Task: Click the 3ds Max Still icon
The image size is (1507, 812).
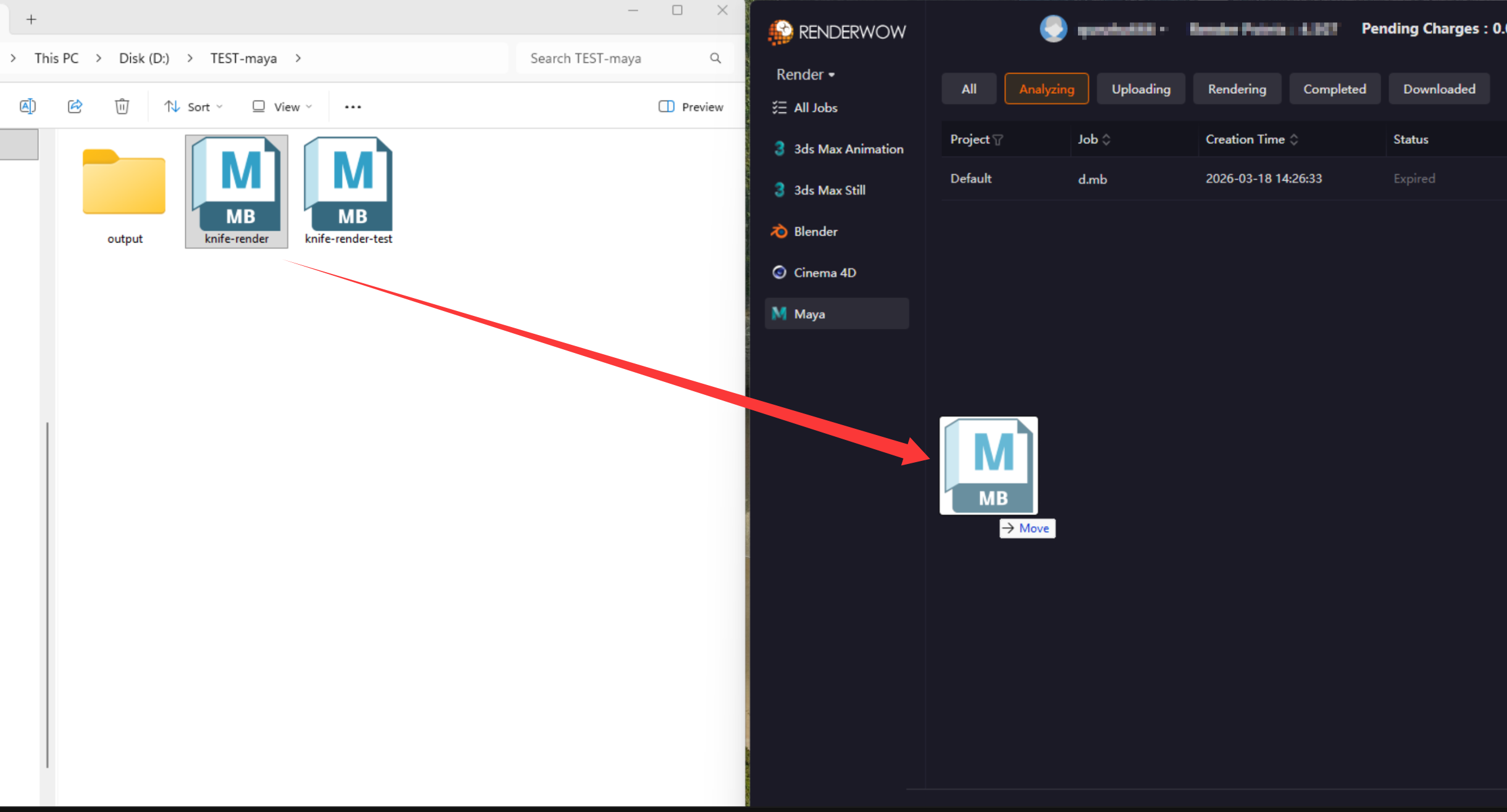Action: pyautogui.click(x=779, y=190)
